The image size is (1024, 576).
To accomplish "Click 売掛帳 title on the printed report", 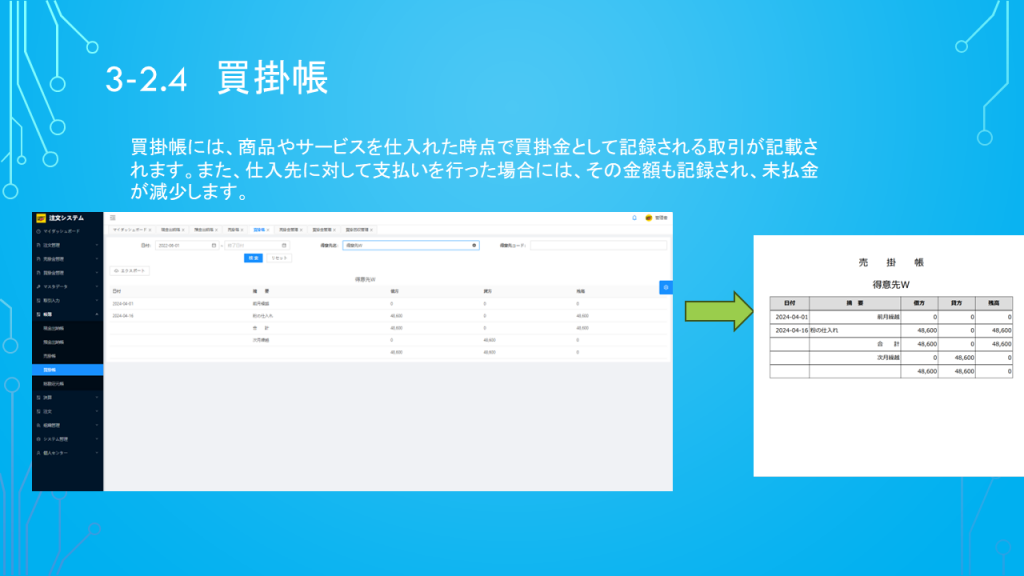I will pos(891,263).
